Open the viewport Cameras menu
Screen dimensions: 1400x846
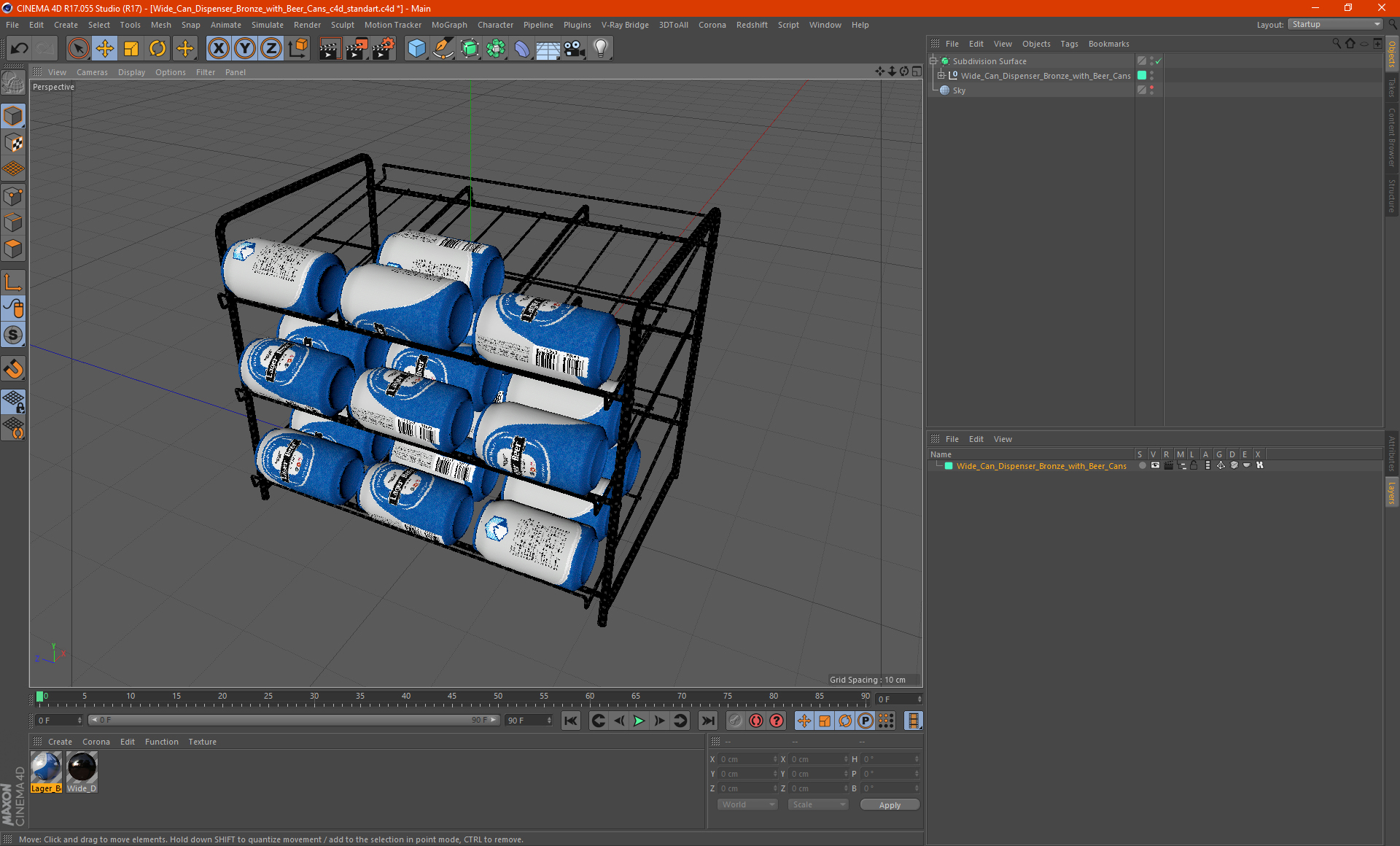92,72
